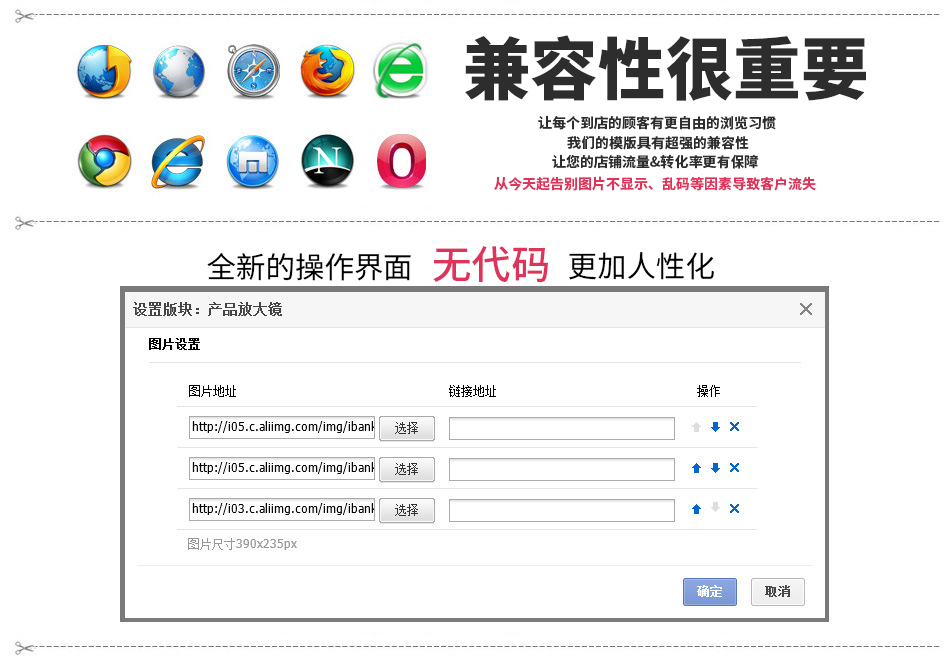The image size is (950, 671).
Task: Click the red 从今天起告别图片不显示 line
Action: tap(654, 183)
